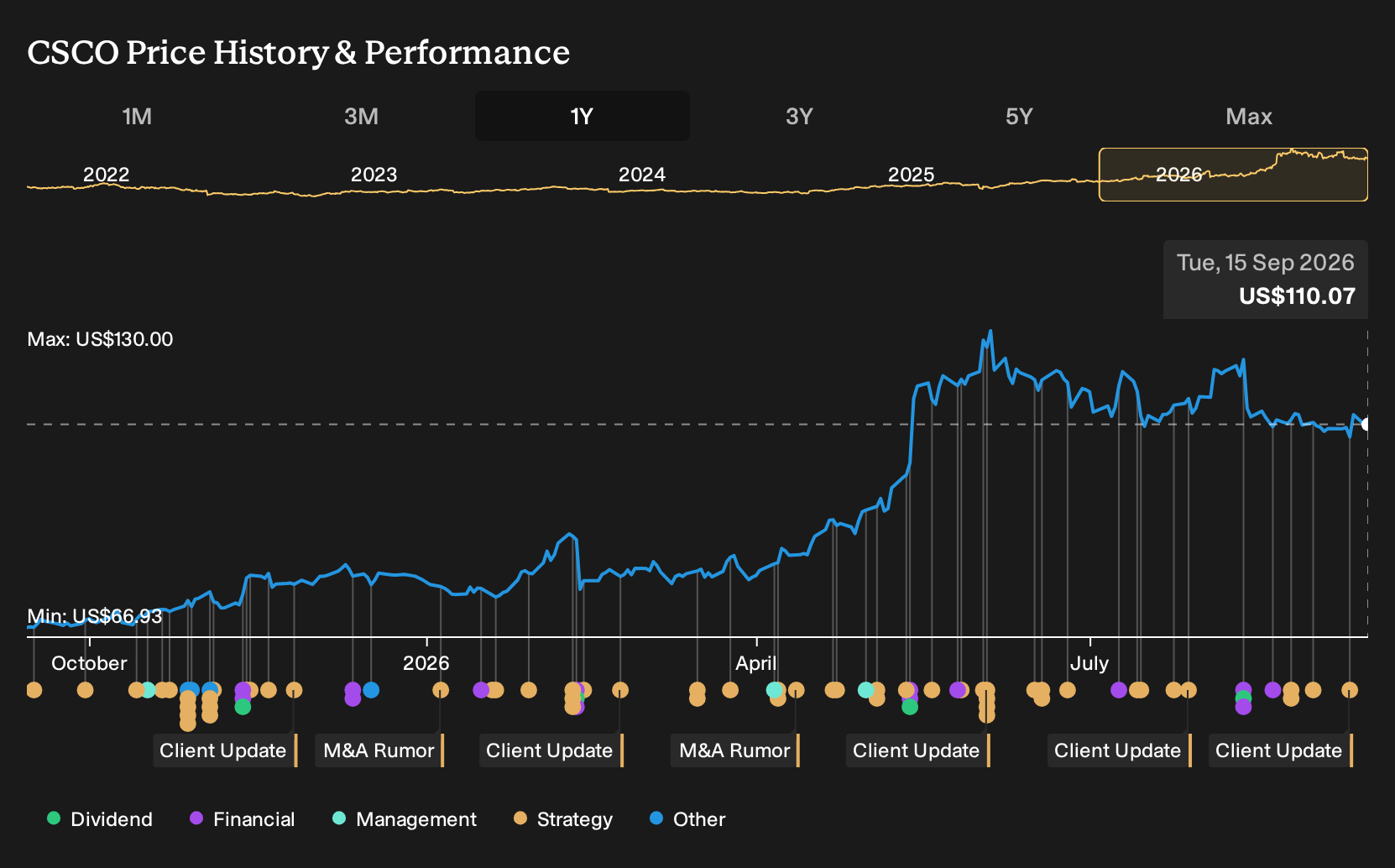Open Client Update label beneath the July tick
The width and height of the screenshot is (1395, 868).
(1120, 750)
